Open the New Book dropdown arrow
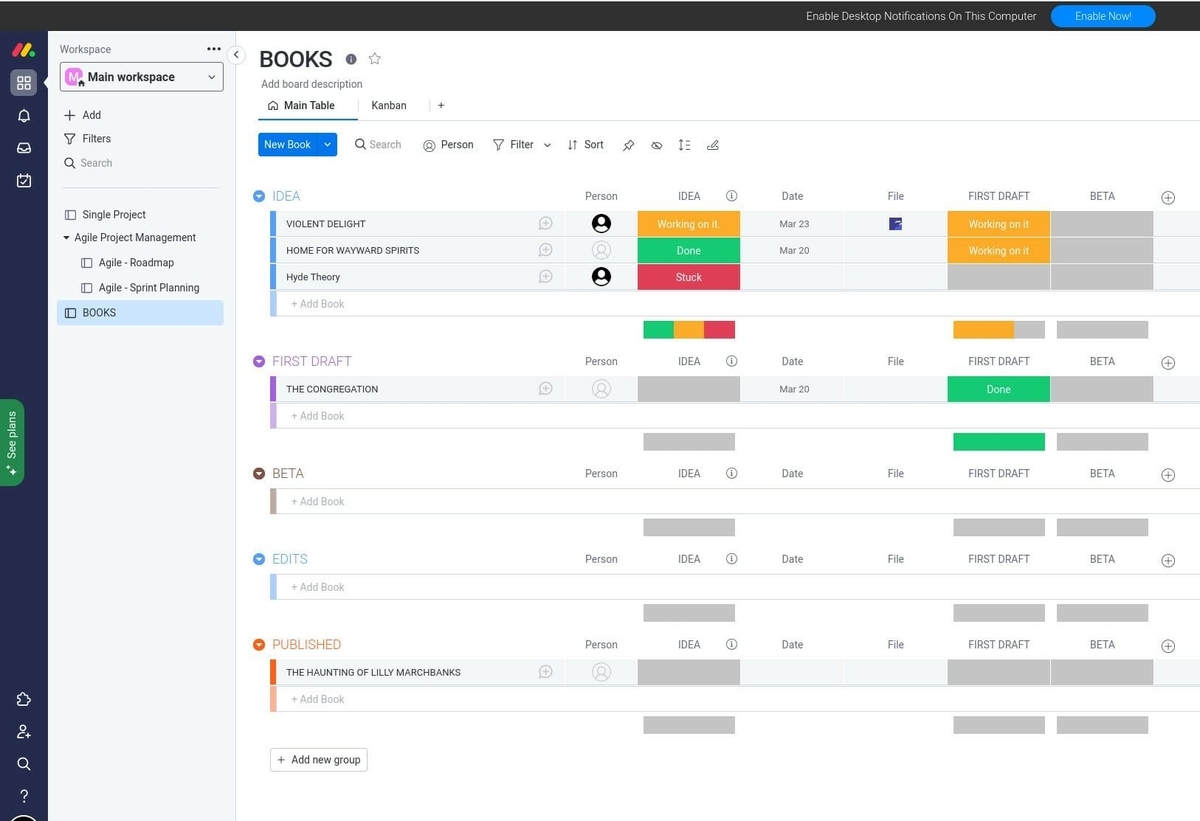1200x821 pixels. point(325,144)
